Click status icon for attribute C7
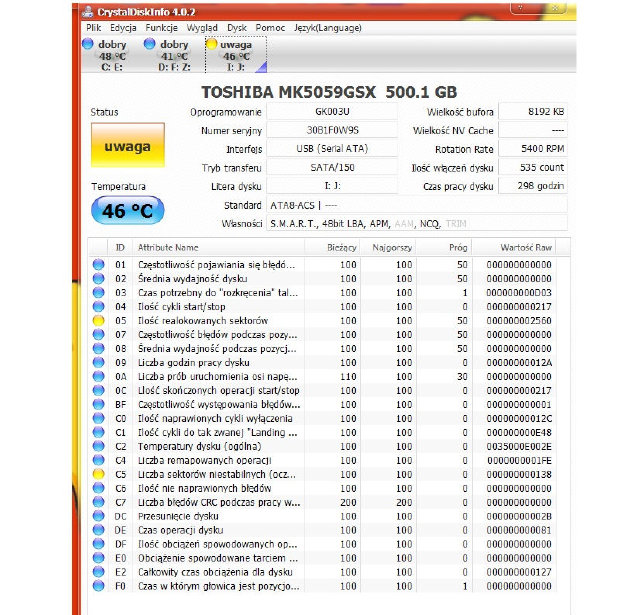Viewport: 620px width, 615px height. pos(98,502)
